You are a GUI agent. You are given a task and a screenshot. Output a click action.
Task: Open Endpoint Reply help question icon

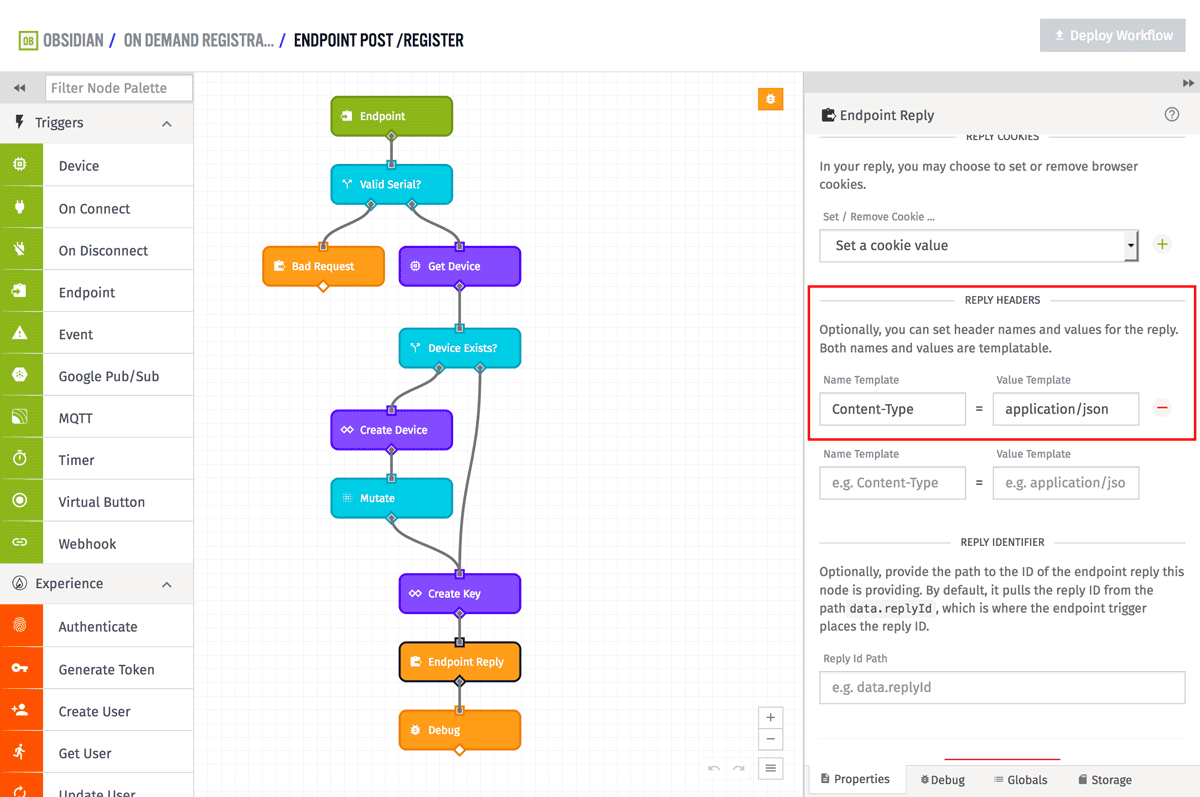point(1172,115)
